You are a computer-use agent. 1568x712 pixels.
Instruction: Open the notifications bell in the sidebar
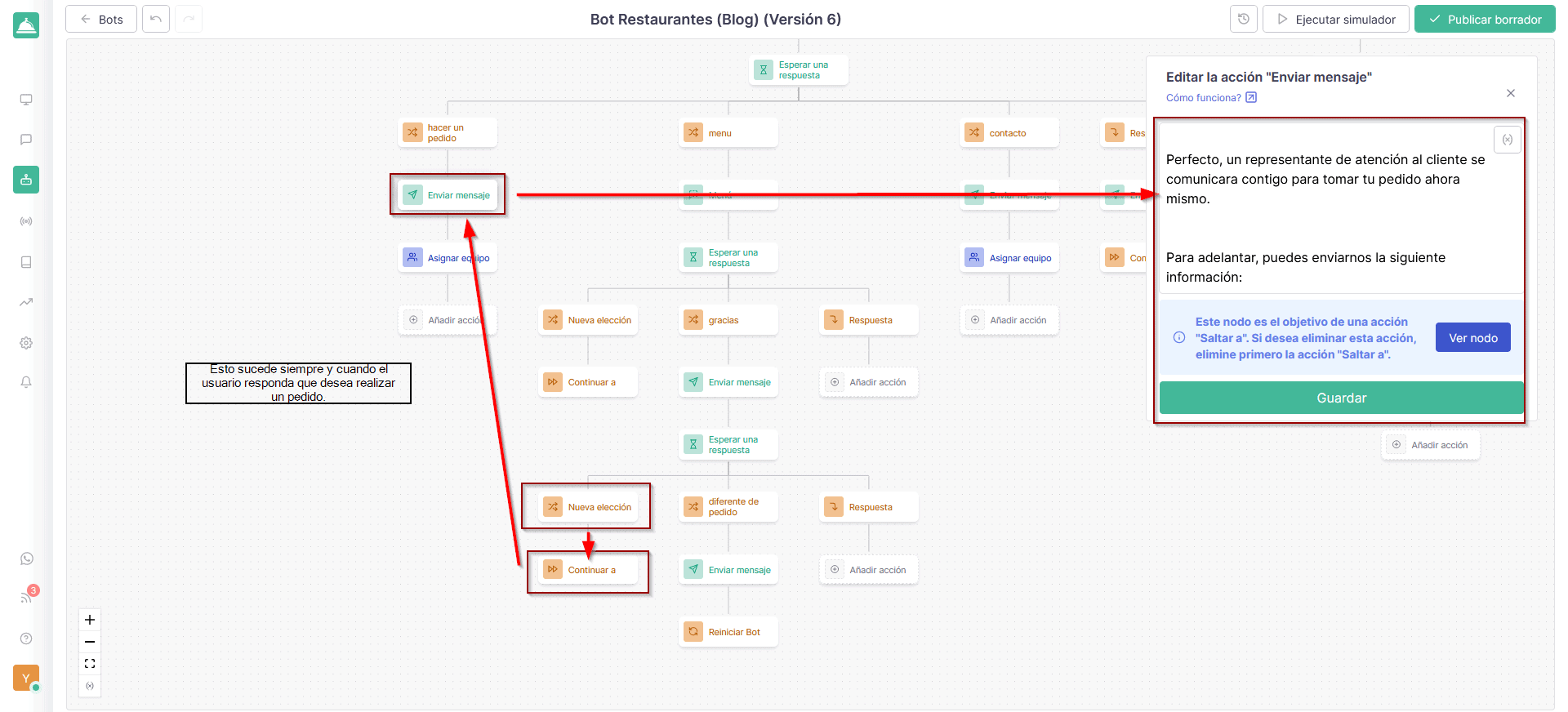26,382
